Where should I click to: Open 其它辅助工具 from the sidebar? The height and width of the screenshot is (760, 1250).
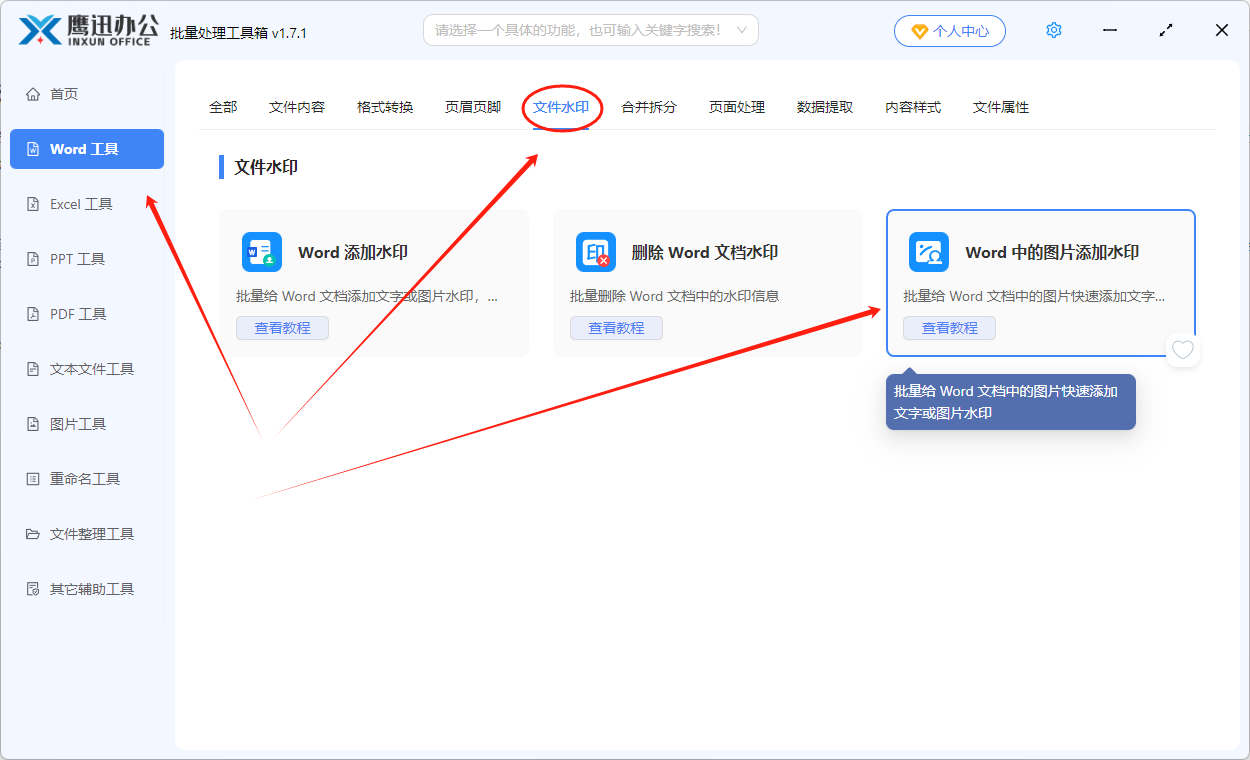coord(88,588)
